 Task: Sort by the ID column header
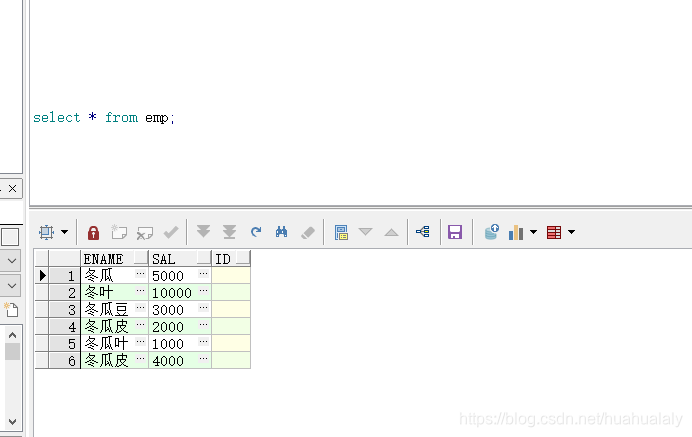(x=231, y=258)
